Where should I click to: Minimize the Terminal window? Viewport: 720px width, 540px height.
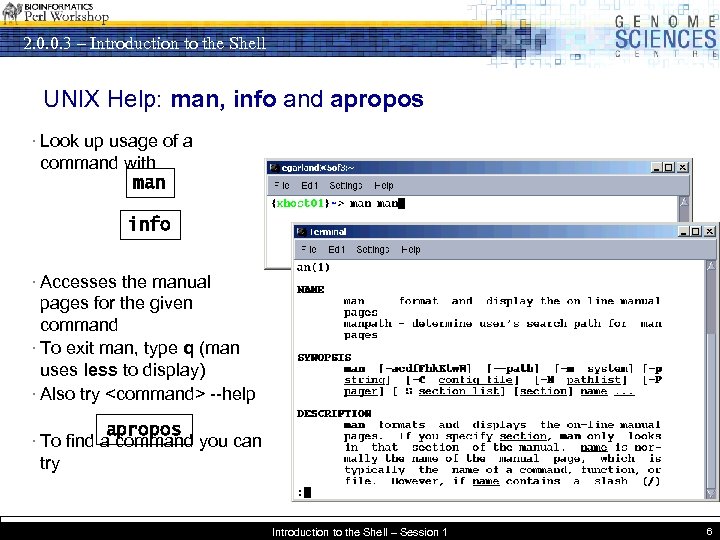[x=684, y=231]
